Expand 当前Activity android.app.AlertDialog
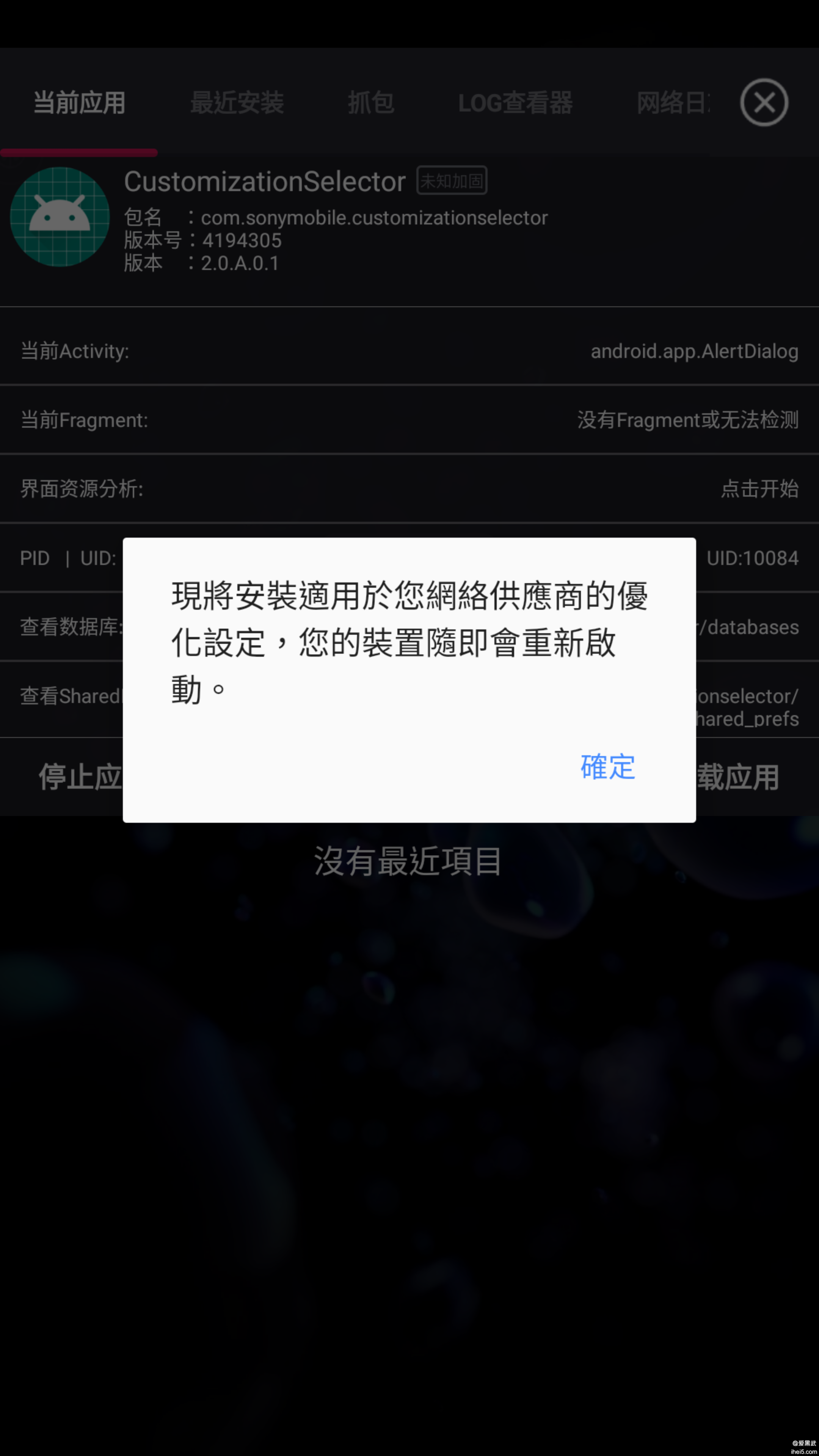The width and height of the screenshot is (819, 1456). (x=409, y=351)
